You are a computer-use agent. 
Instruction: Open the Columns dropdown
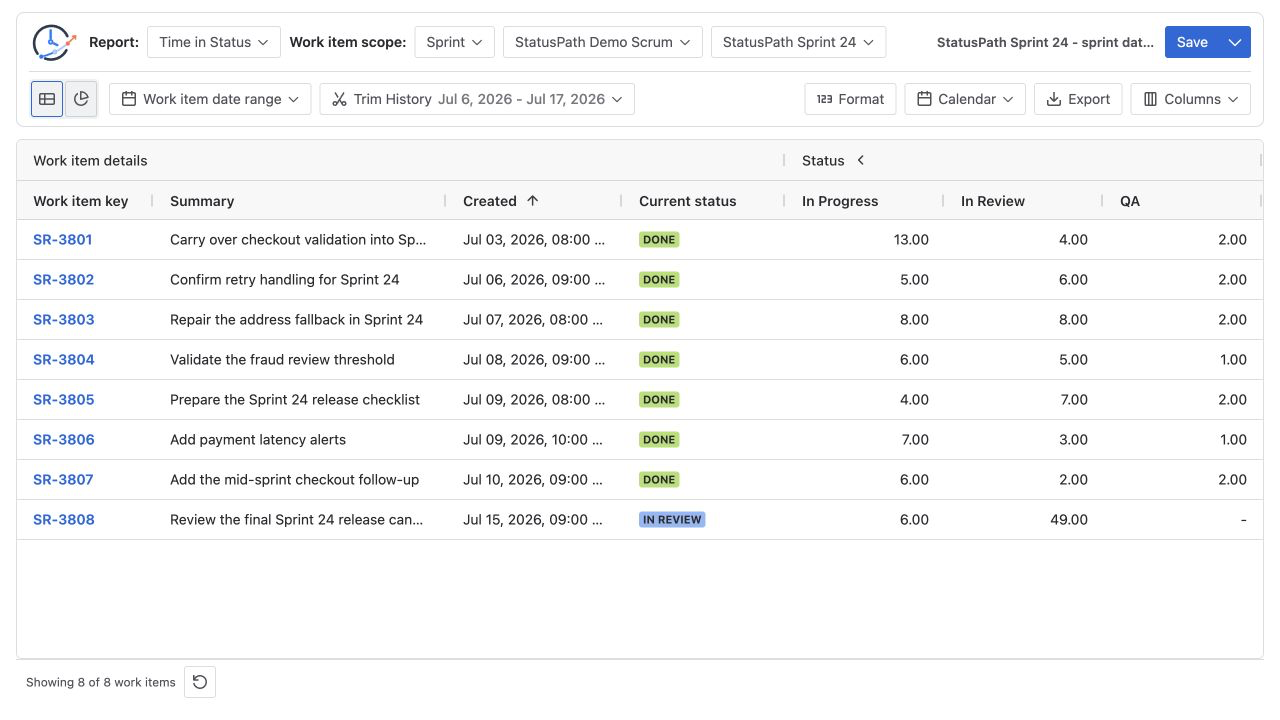tap(1191, 99)
